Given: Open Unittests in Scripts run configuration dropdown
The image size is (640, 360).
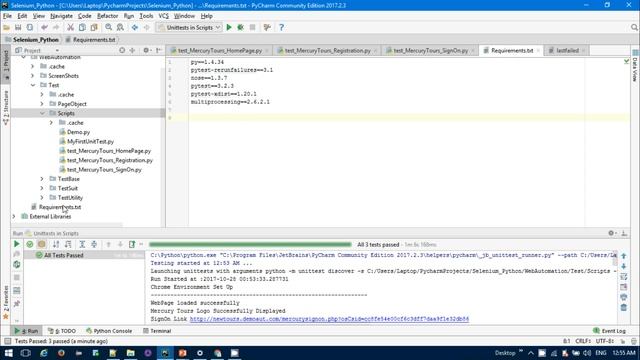Looking at the screenshot, I should (189, 27).
